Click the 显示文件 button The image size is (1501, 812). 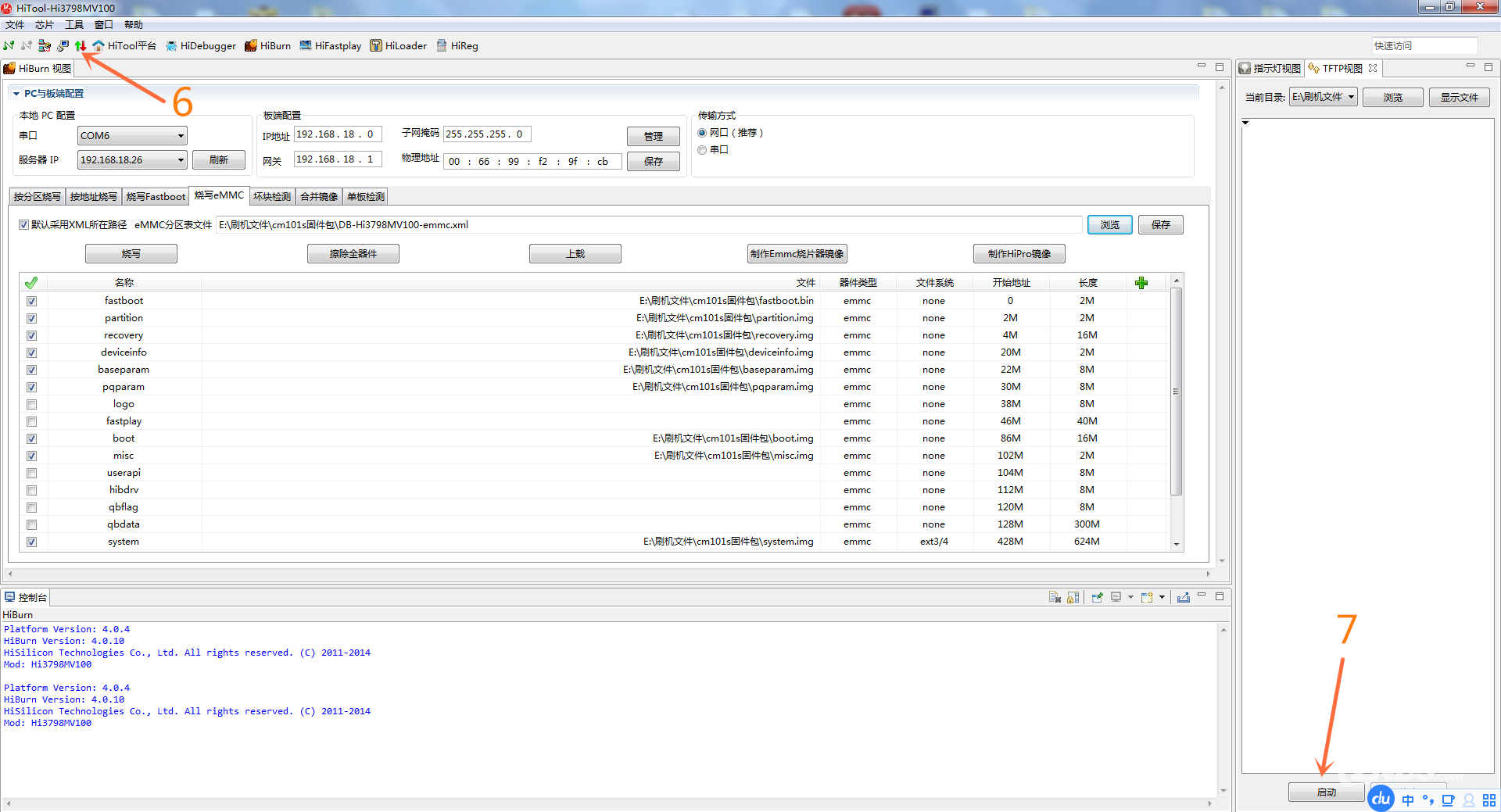tap(1460, 98)
